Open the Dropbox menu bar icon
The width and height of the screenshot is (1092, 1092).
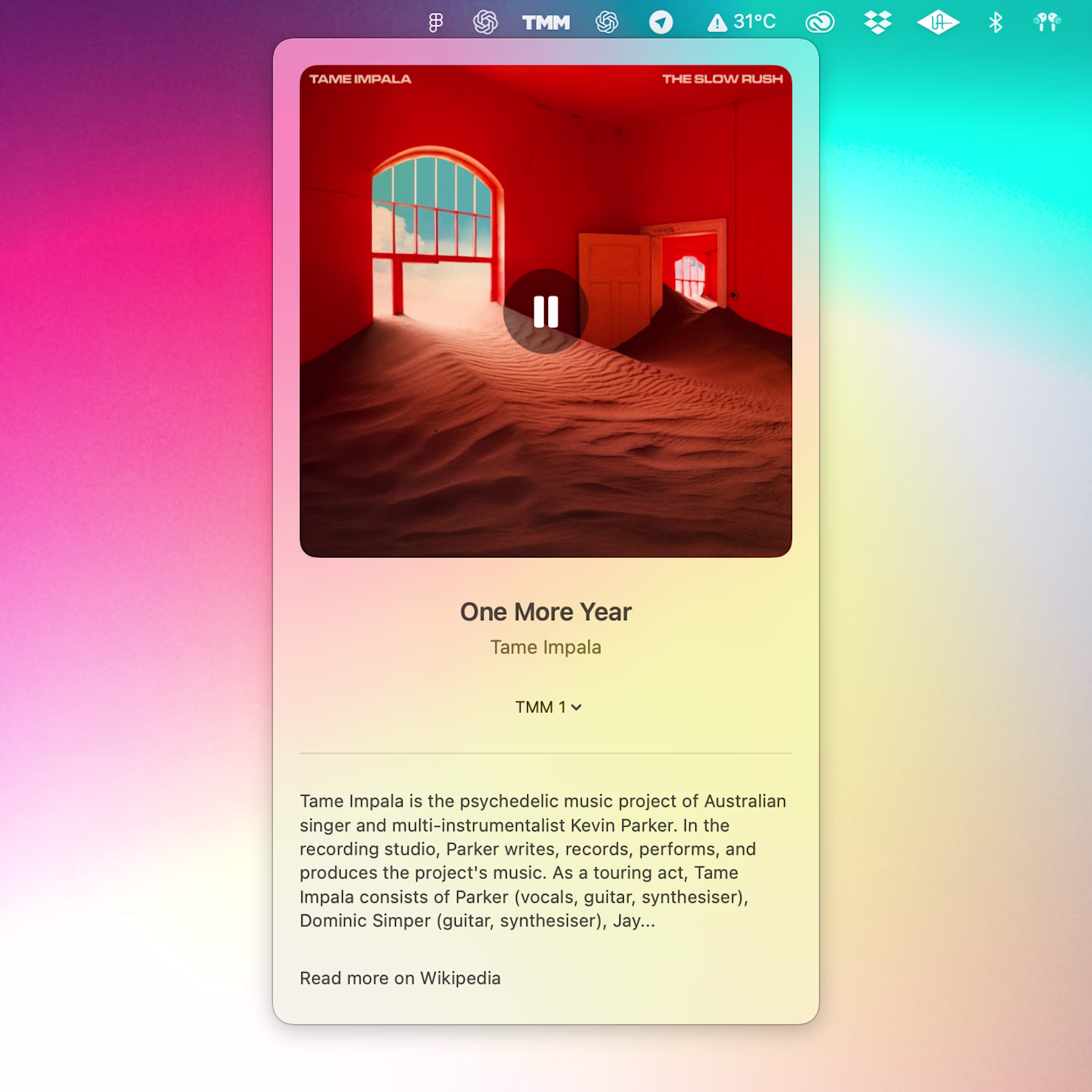878,23
